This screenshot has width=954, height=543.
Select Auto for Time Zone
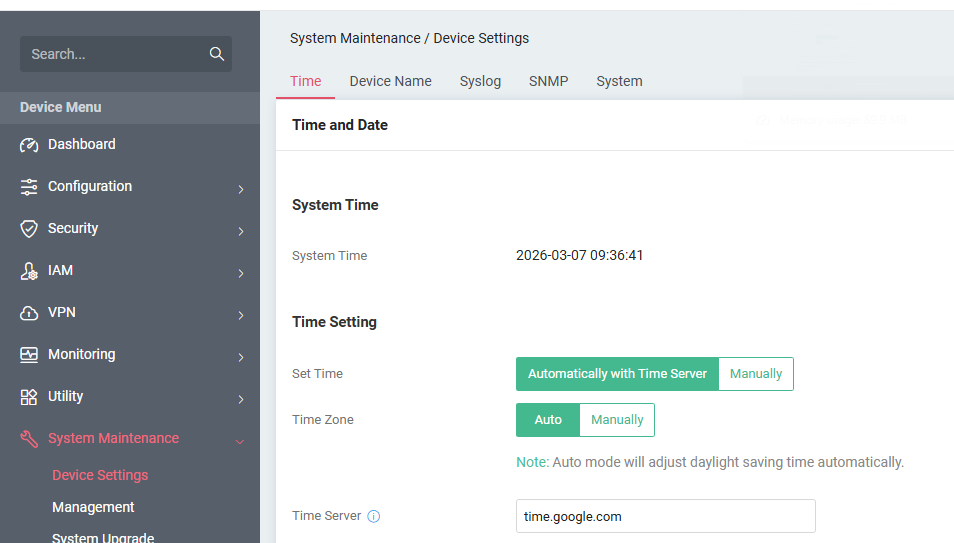[x=548, y=420]
